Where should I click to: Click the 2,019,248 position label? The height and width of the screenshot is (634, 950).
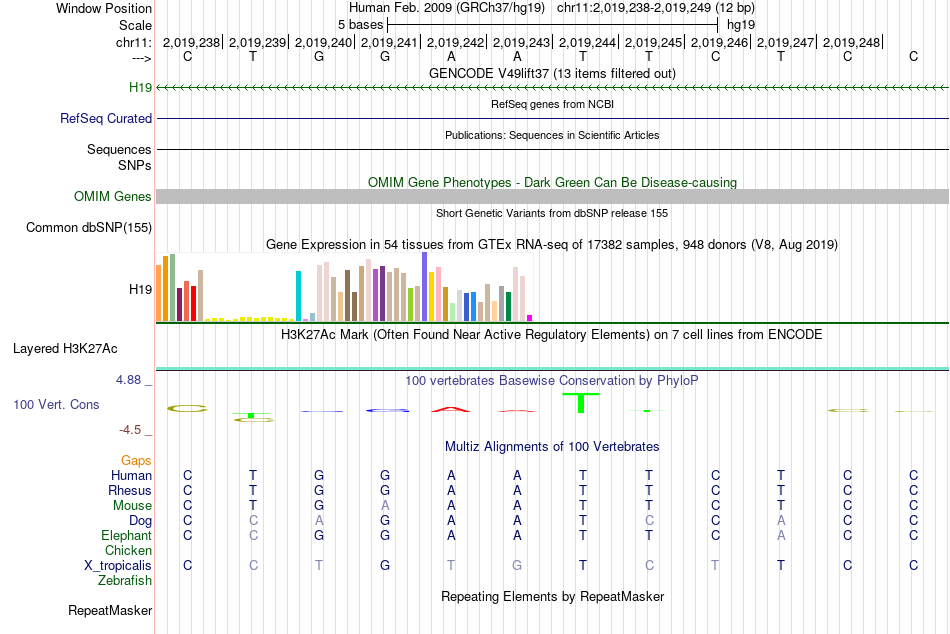[x=851, y=42]
